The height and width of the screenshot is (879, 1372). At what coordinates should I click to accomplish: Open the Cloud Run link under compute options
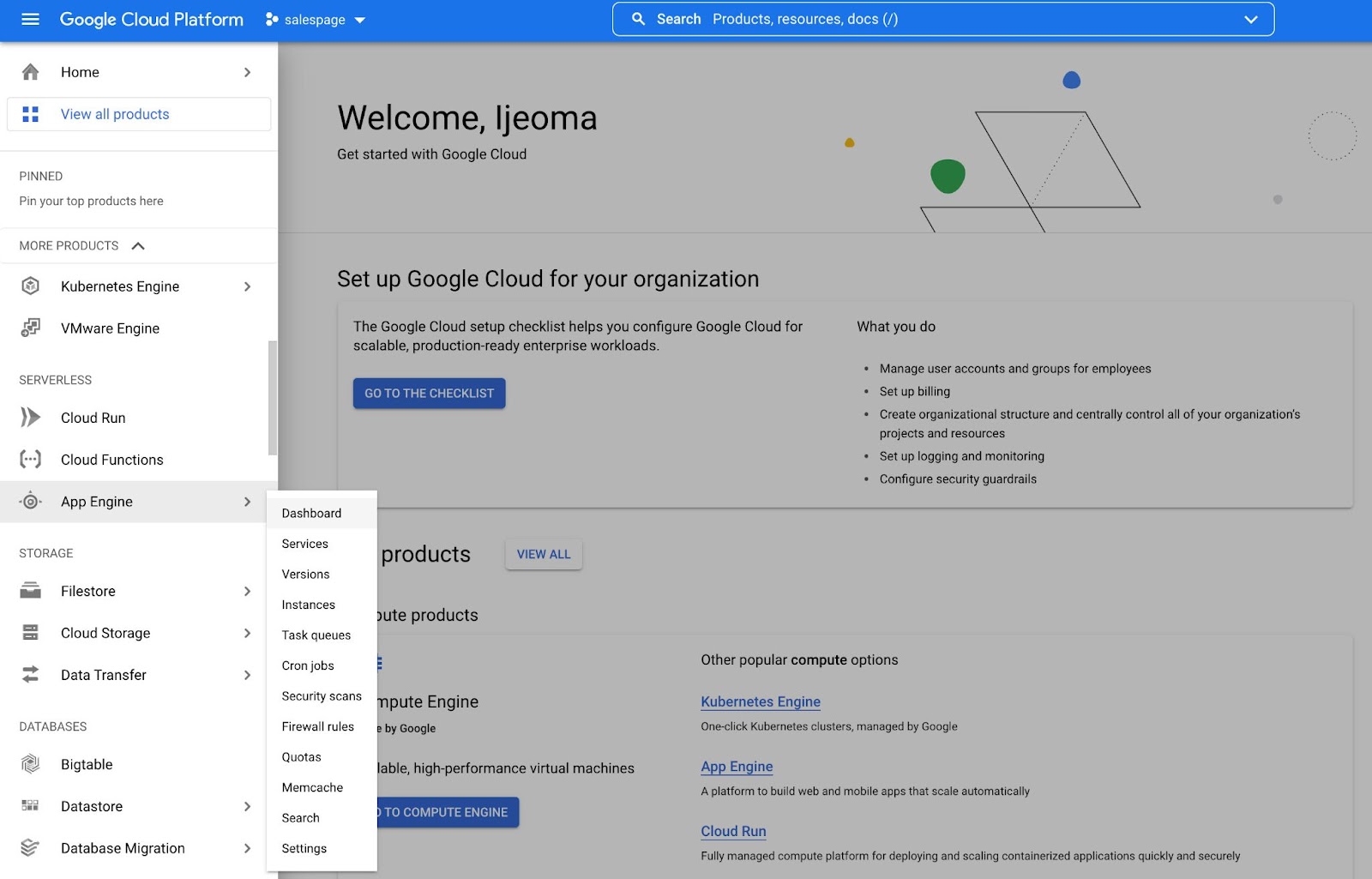(x=733, y=831)
